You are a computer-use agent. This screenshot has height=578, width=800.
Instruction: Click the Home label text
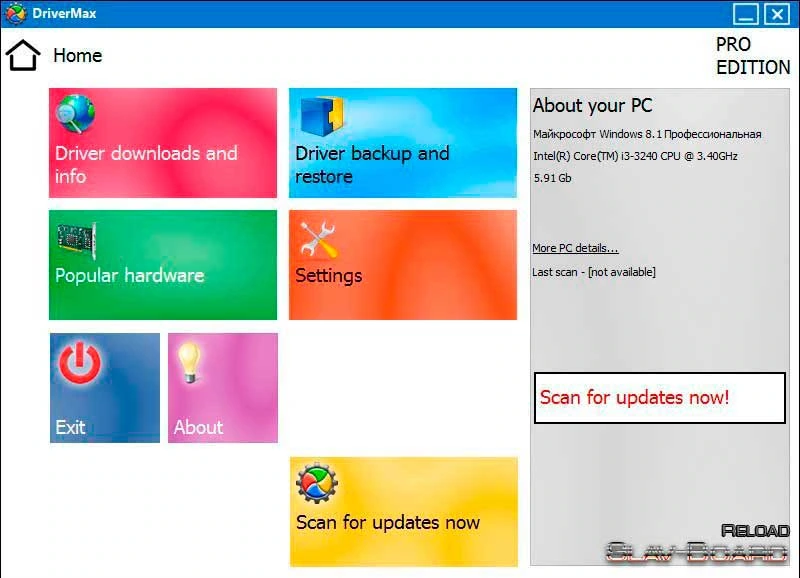(x=78, y=55)
